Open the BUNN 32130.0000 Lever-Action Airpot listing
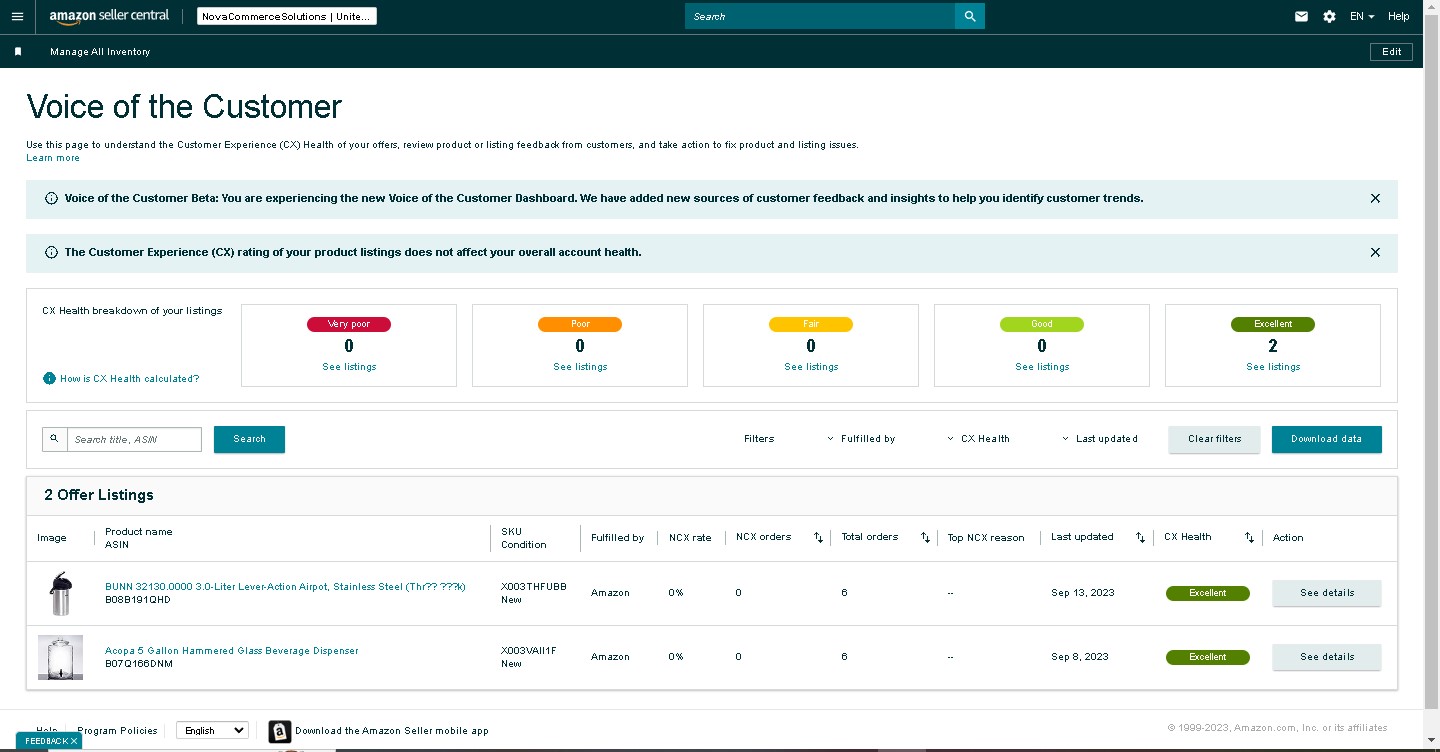This screenshot has height=752, width=1440. 285,587
